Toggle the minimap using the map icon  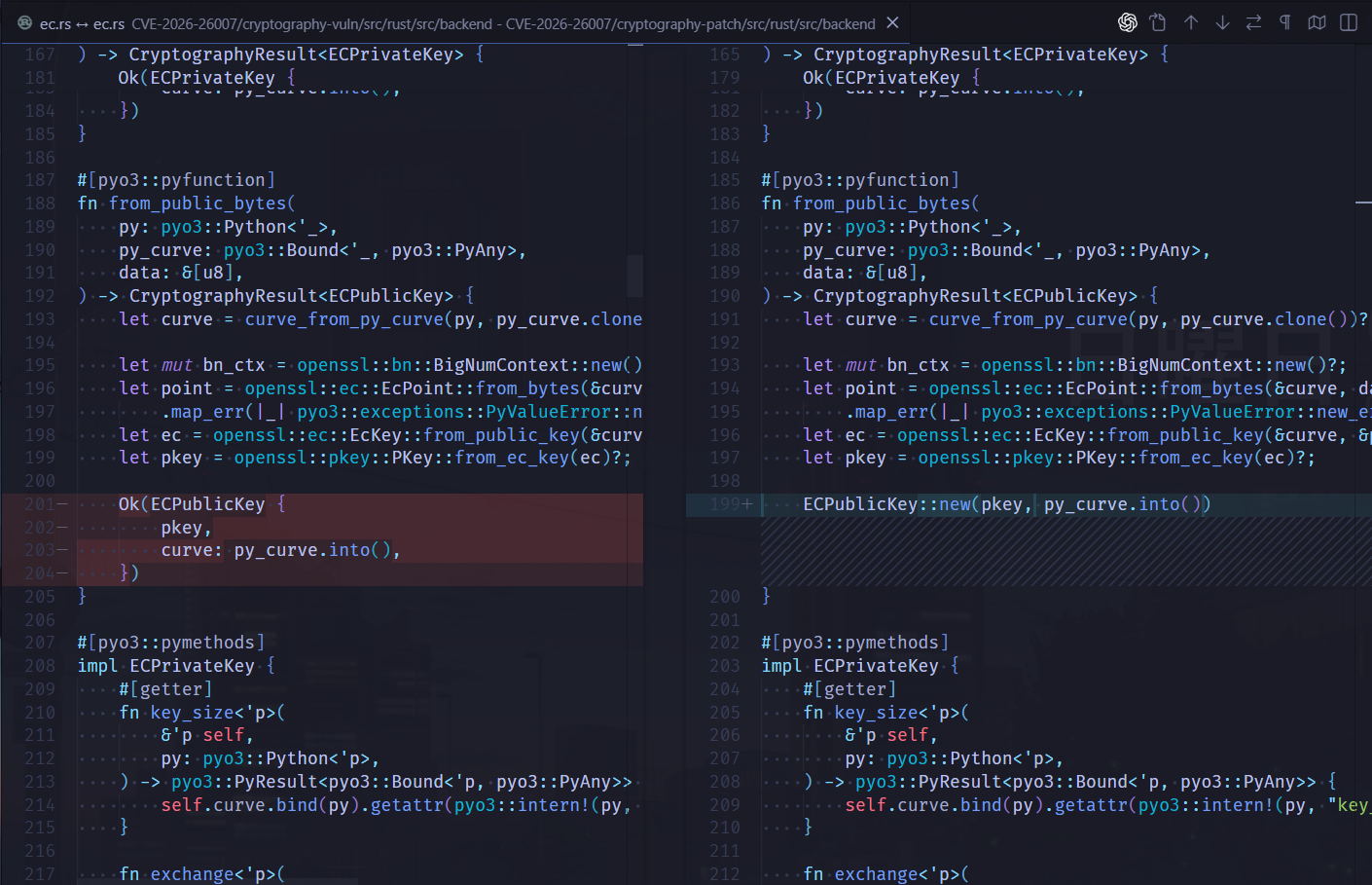click(x=1317, y=21)
